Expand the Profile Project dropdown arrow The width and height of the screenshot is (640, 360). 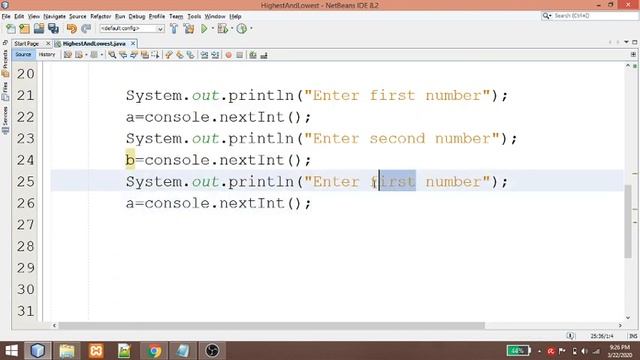tap(251, 29)
